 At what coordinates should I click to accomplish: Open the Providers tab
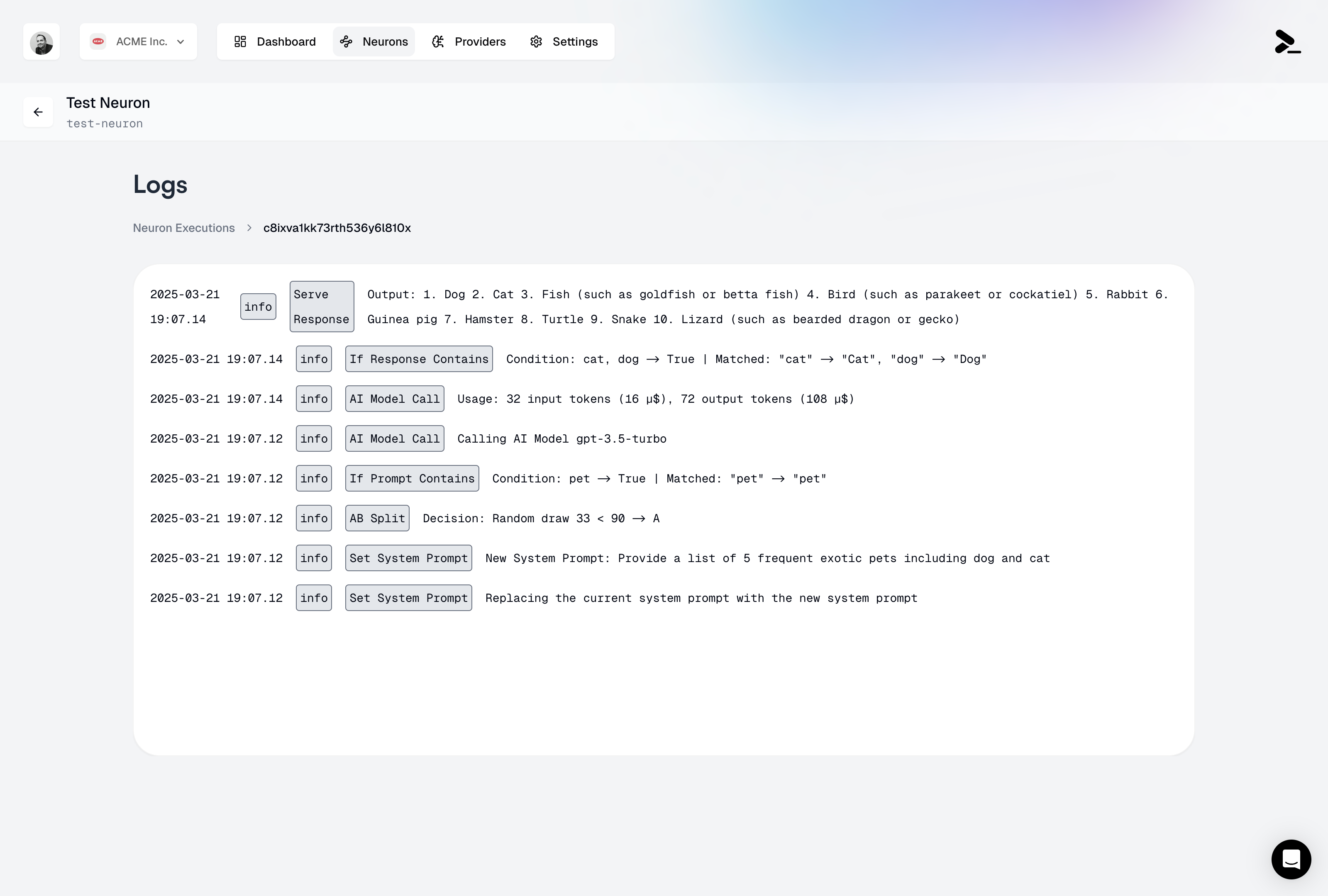(469, 41)
